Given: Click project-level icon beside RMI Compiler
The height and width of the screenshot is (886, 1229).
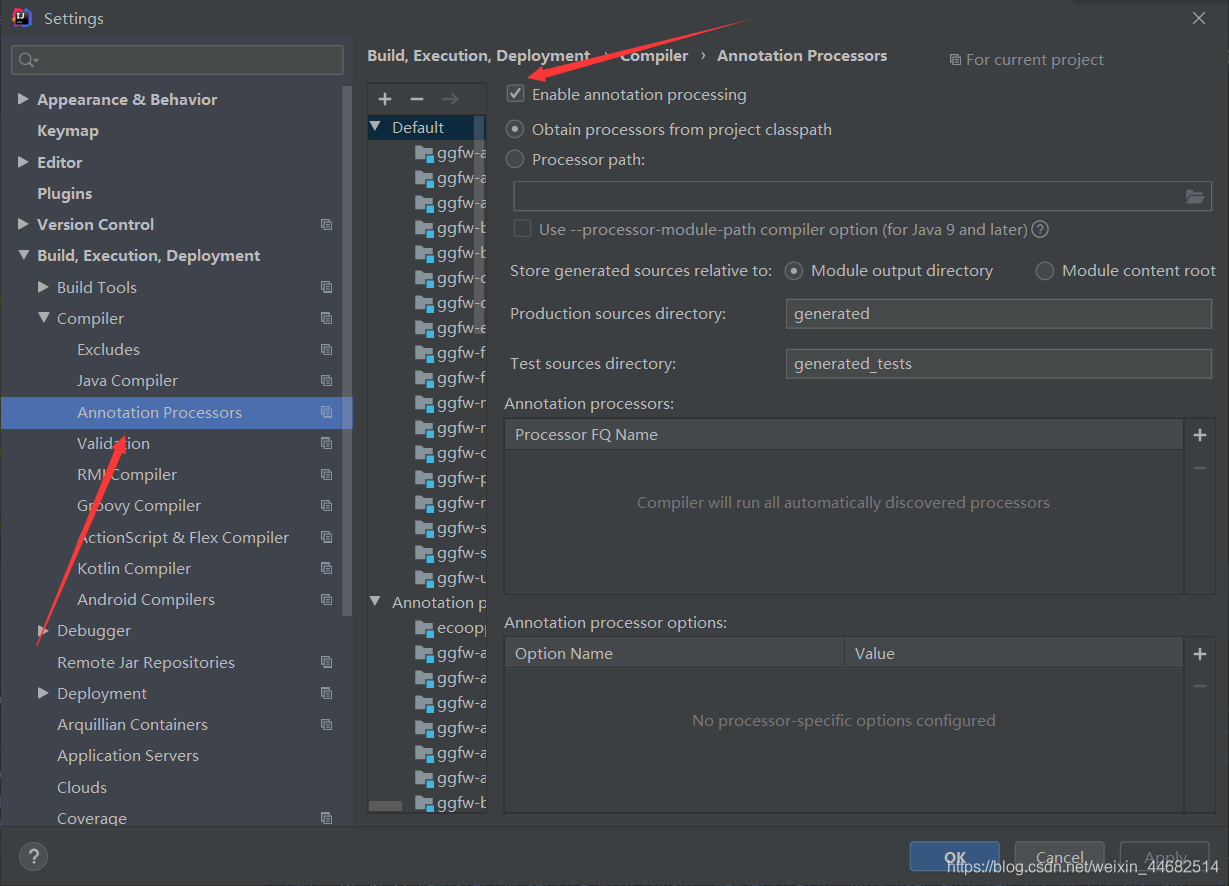Looking at the screenshot, I should (x=326, y=475).
